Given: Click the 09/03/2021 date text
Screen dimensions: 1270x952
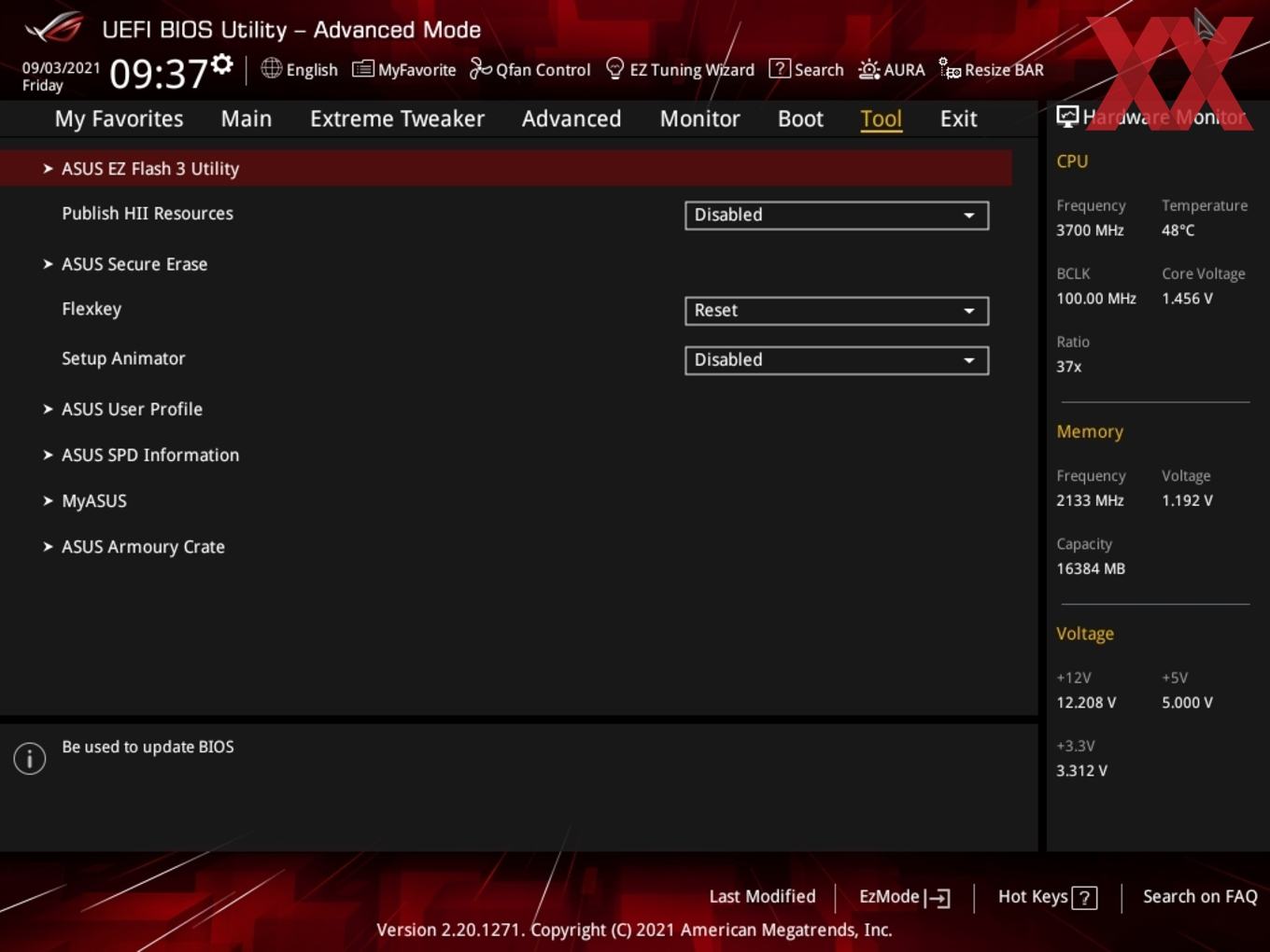Looking at the screenshot, I should (61, 68).
